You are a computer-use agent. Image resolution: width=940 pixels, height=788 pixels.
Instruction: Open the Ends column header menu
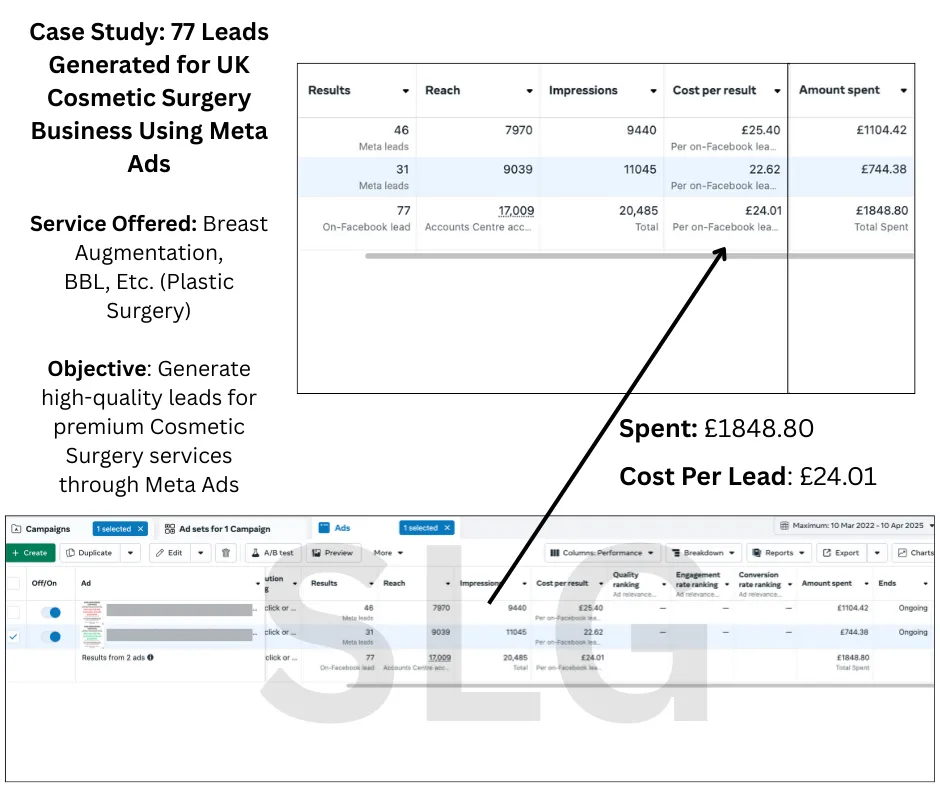coord(925,584)
